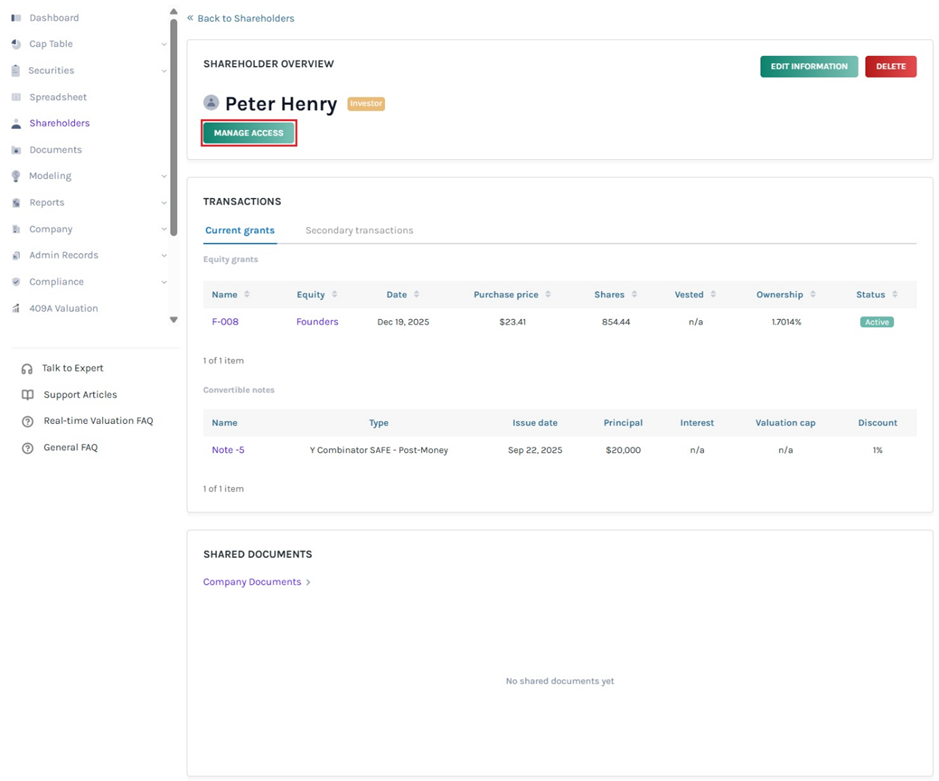The image size is (939, 781).
Task: Click the Investor tag badge
Action: (x=366, y=104)
